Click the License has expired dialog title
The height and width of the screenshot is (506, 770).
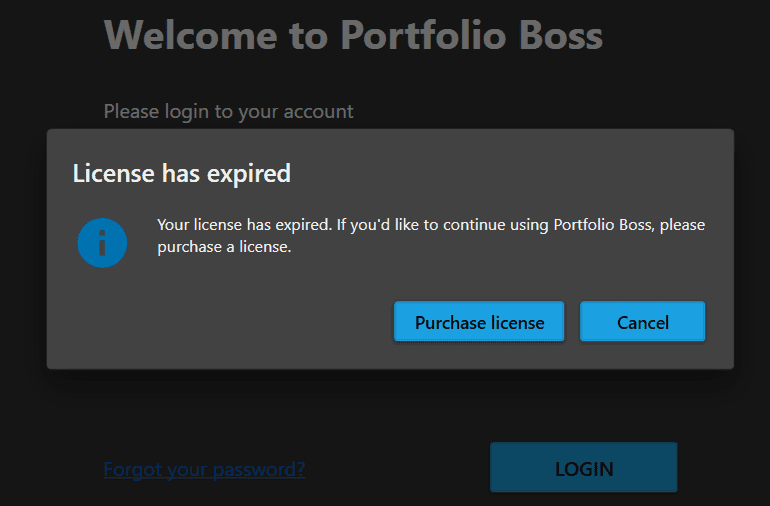[181, 173]
